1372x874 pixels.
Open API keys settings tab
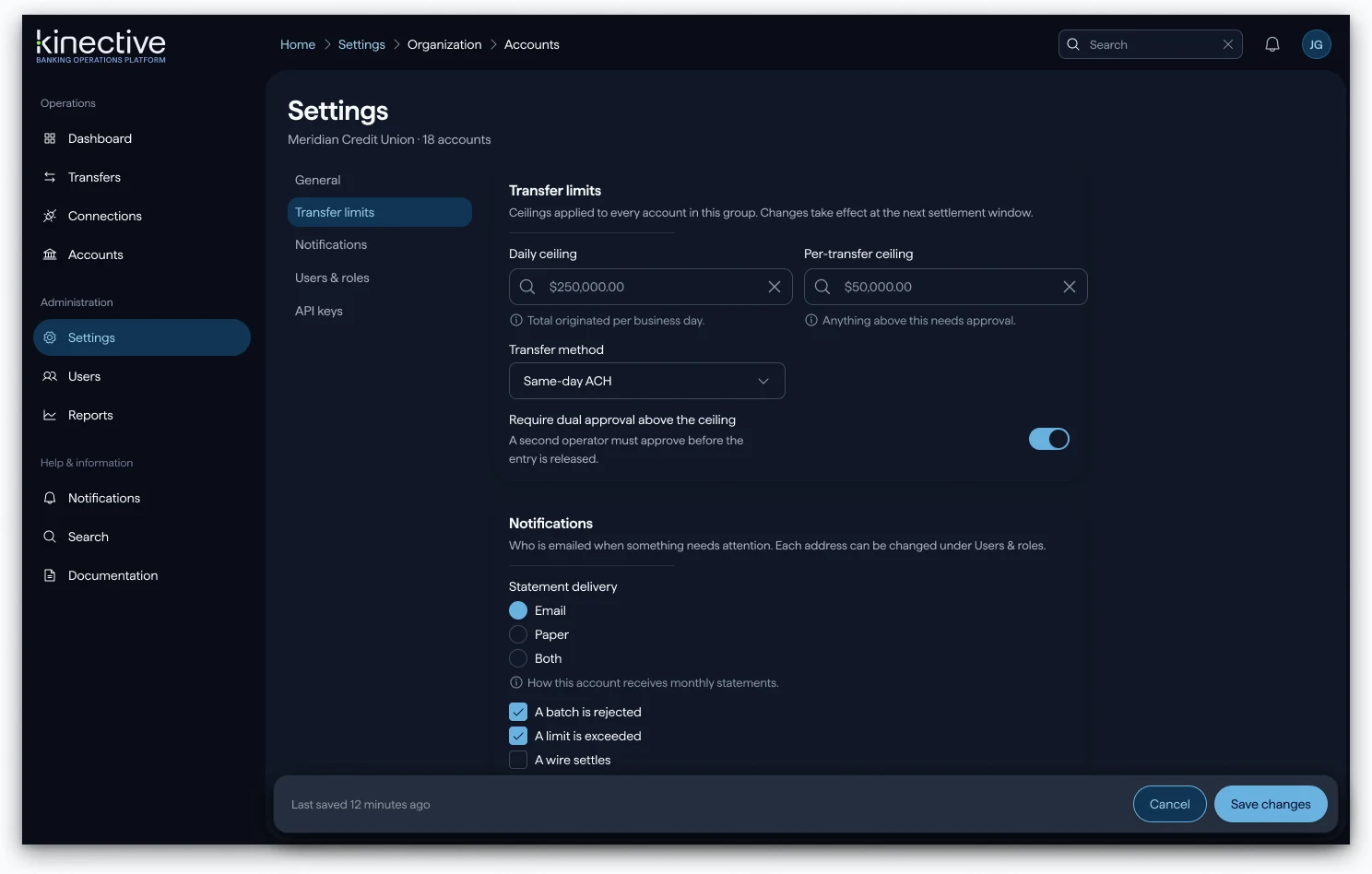pyautogui.click(x=380, y=311)
